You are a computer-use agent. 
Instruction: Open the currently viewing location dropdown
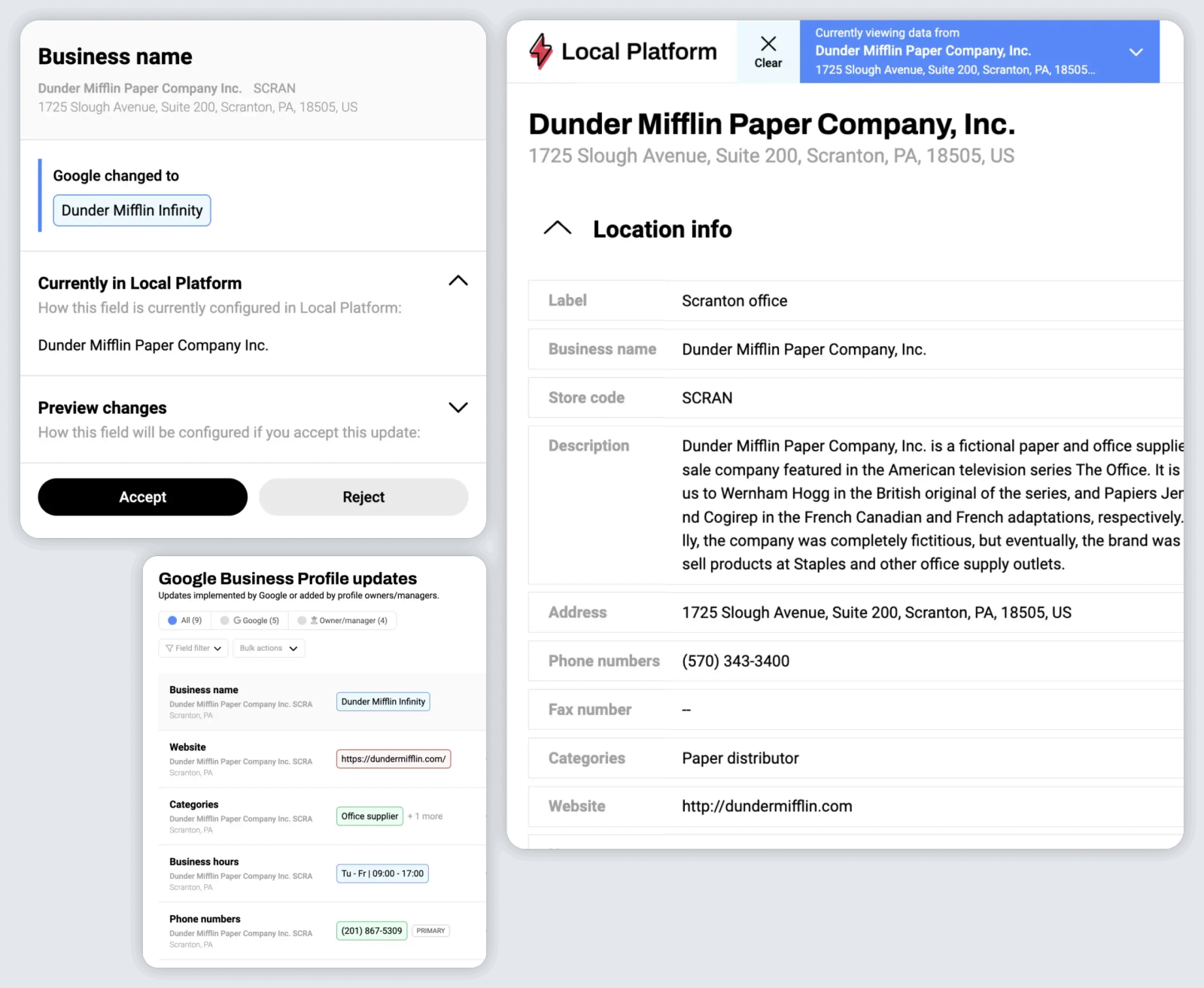(1136, 52)
